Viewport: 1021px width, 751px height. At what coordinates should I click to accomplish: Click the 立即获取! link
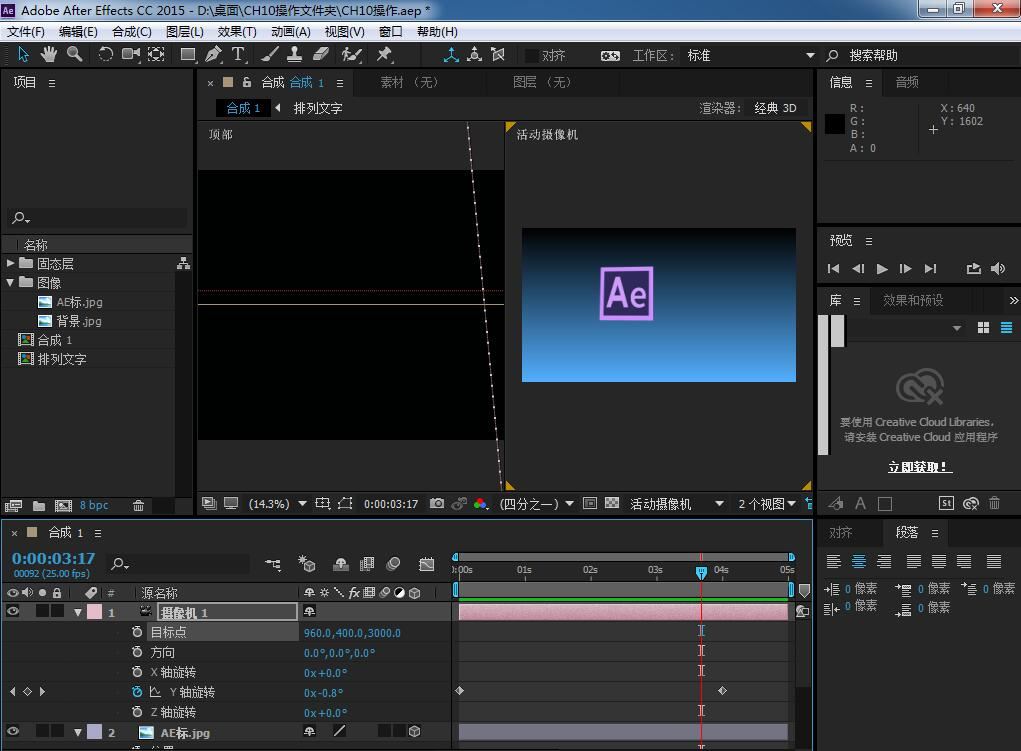(x=919, y=467)
